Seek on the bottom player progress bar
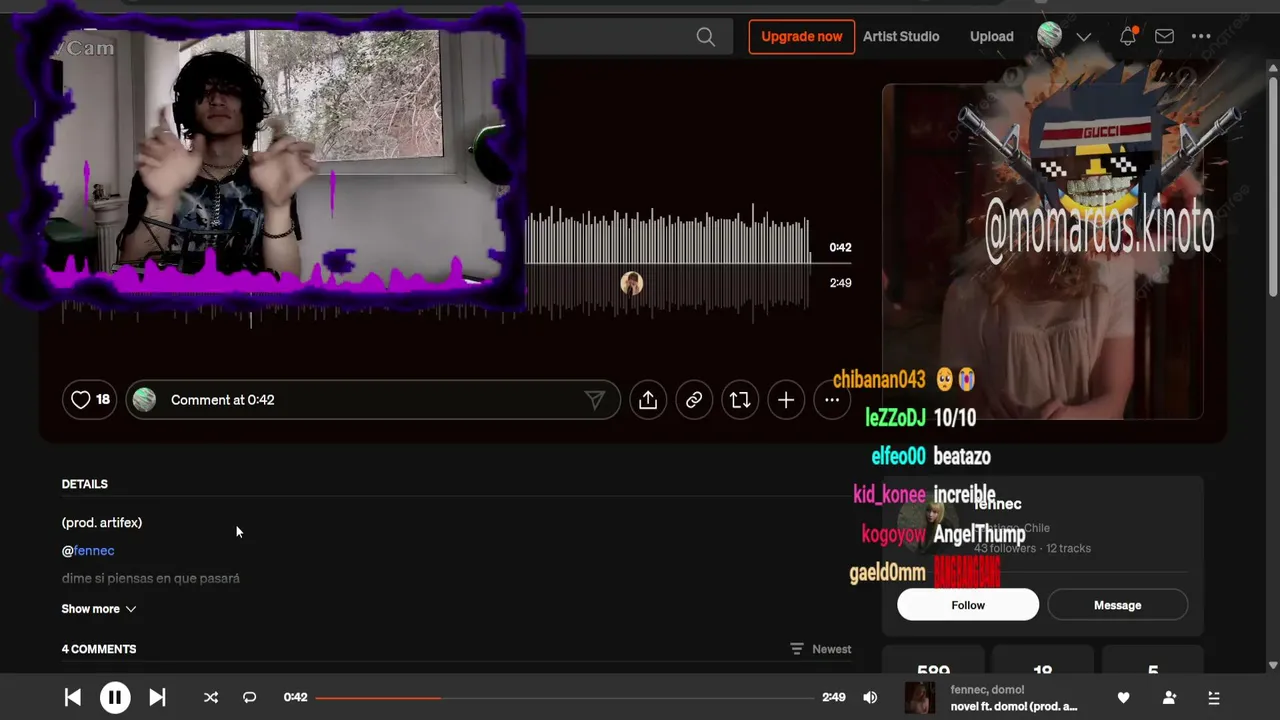Screen dimensions: 1280x720 (x=565, y=698)
